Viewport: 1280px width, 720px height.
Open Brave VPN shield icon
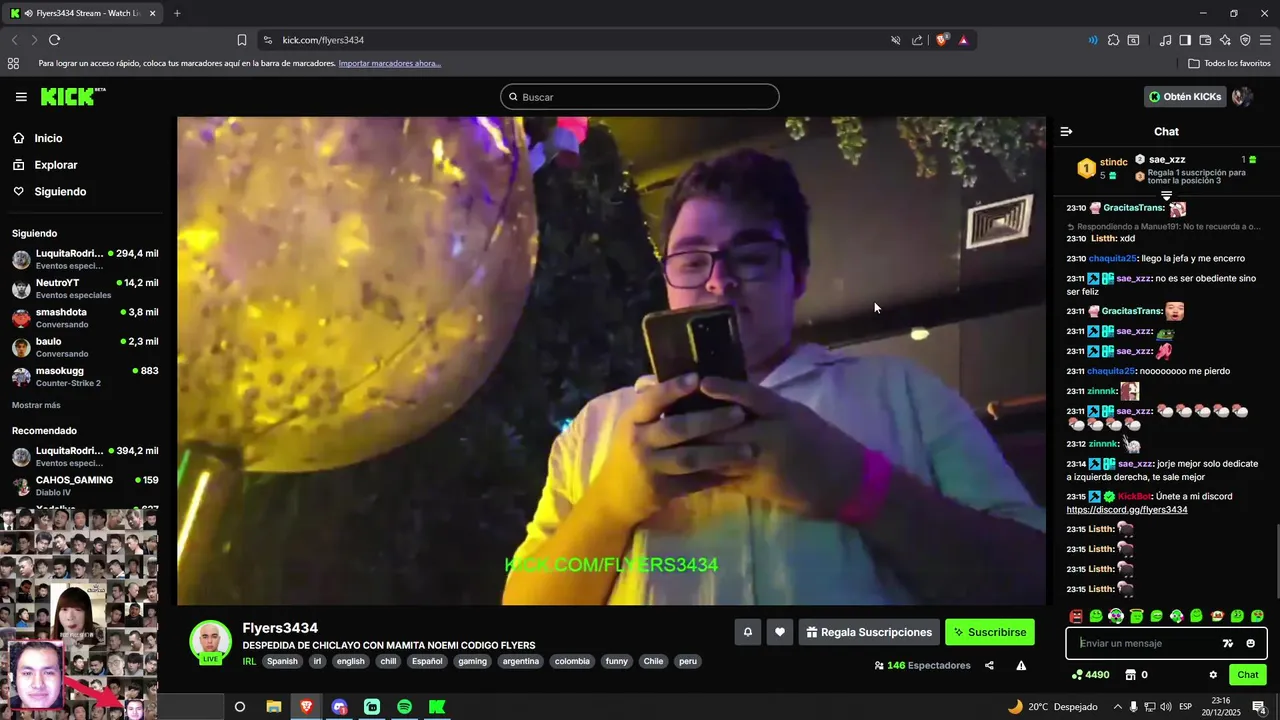click(1245, 40)
